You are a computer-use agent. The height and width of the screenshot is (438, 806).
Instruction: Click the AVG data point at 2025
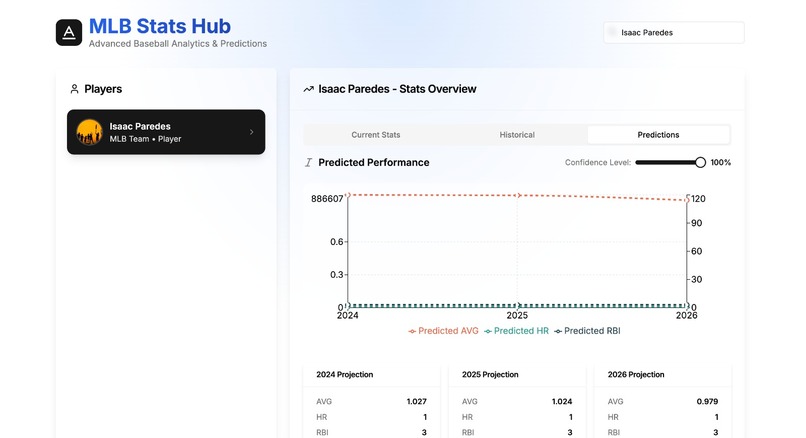[x=518, y=195]
